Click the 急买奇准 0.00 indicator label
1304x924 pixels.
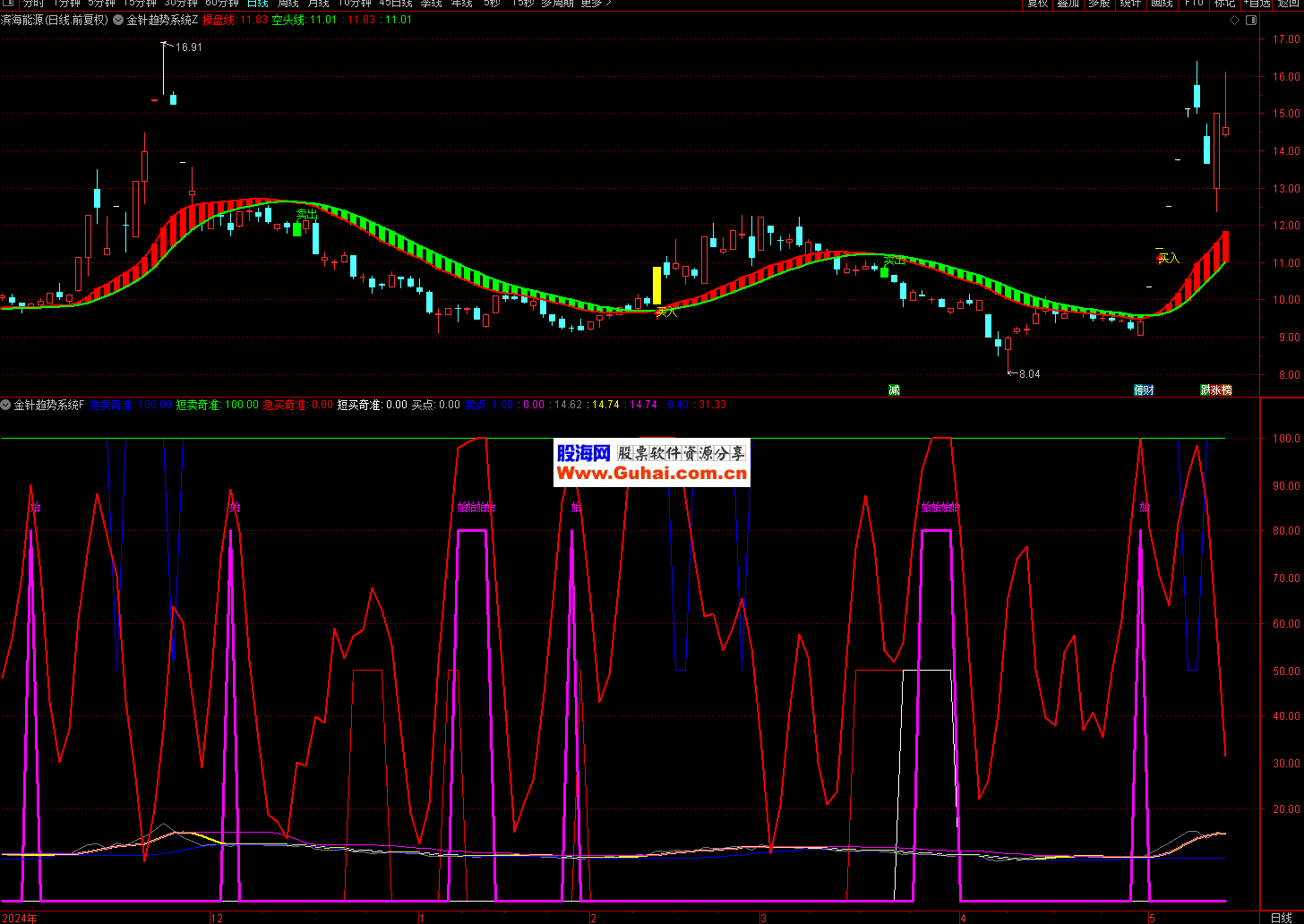[x=297, y=405]
